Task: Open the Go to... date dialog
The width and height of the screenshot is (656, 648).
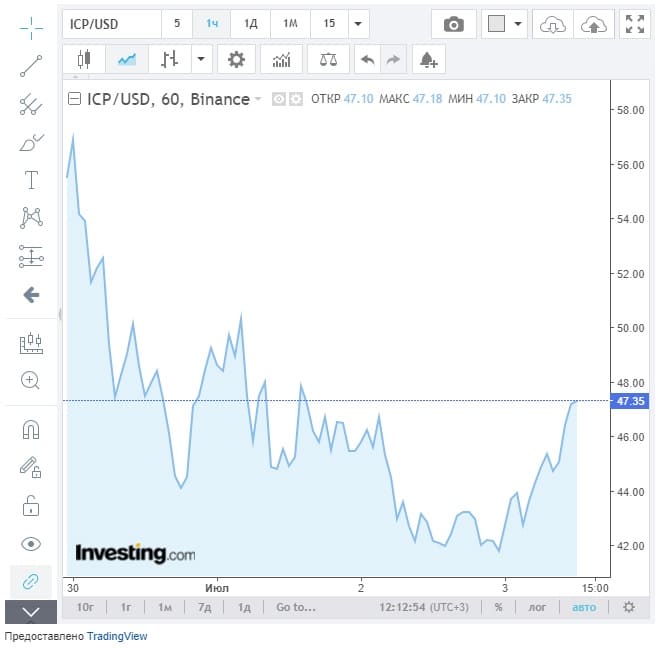Action: (x=296, y=607)
